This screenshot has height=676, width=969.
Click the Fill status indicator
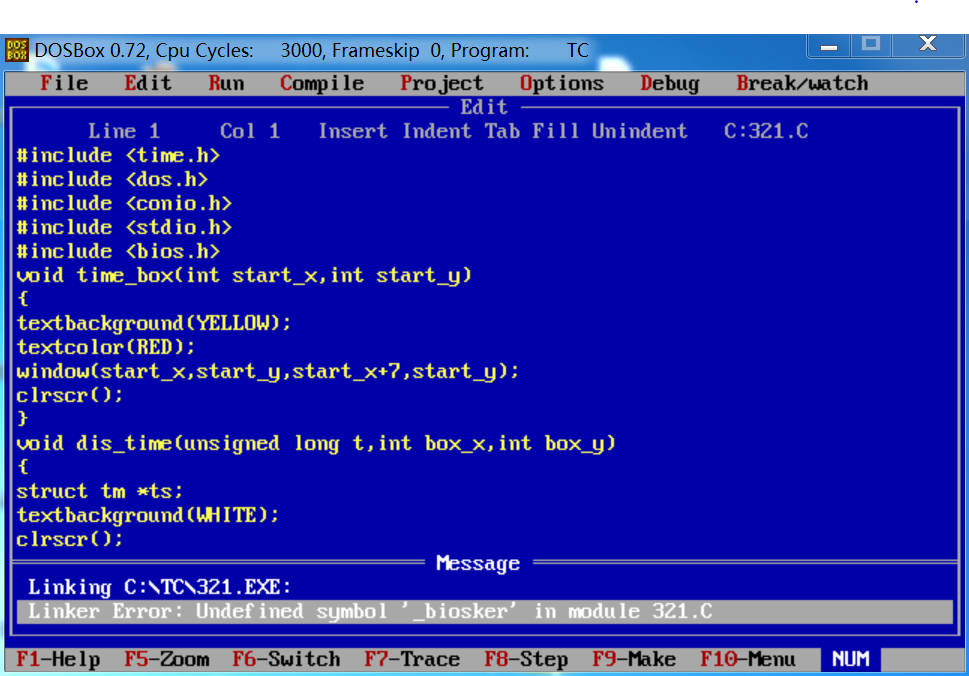556,131
